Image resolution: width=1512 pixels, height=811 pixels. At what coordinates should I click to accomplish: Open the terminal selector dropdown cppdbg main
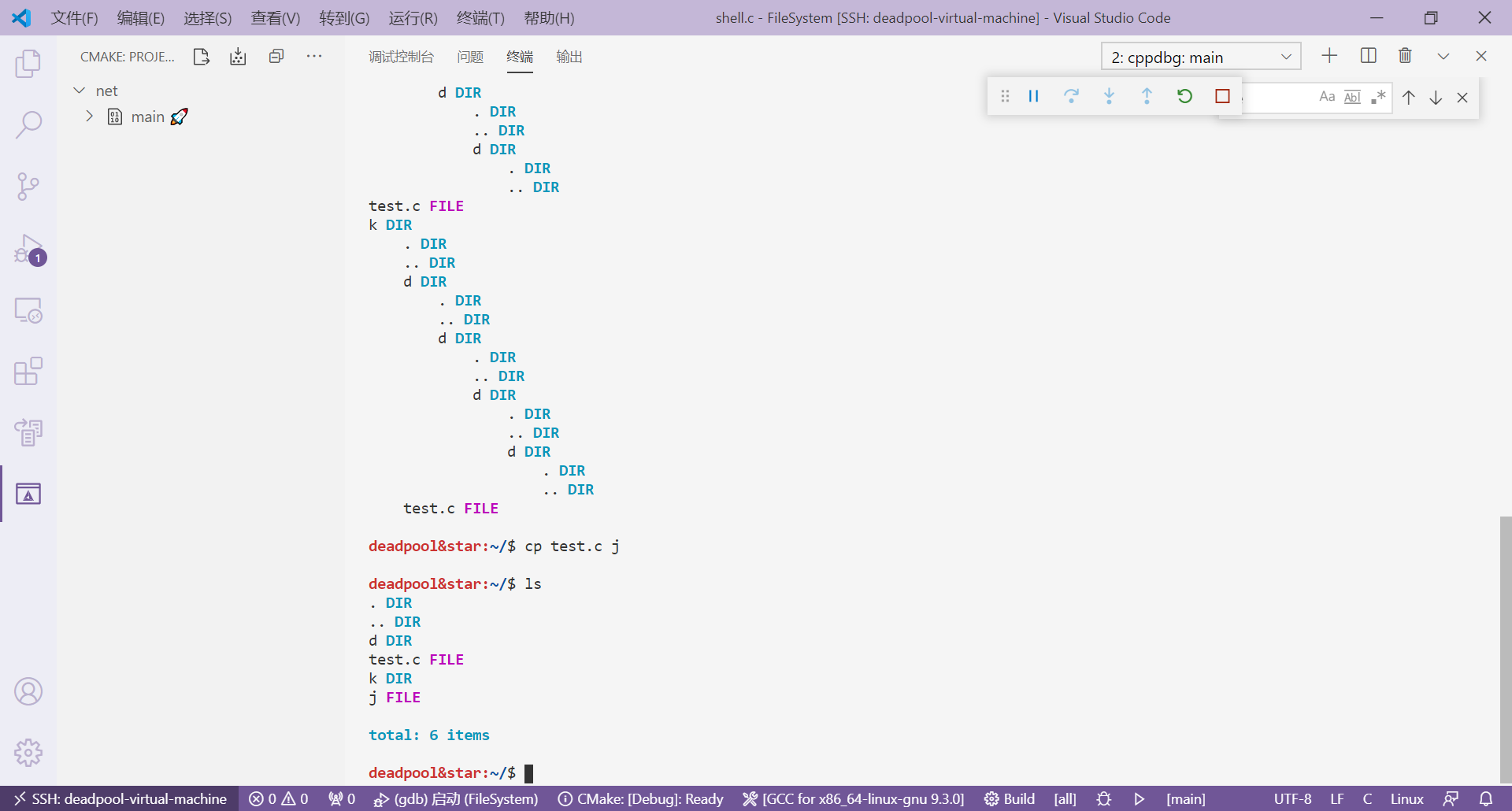click(1201, 57)
